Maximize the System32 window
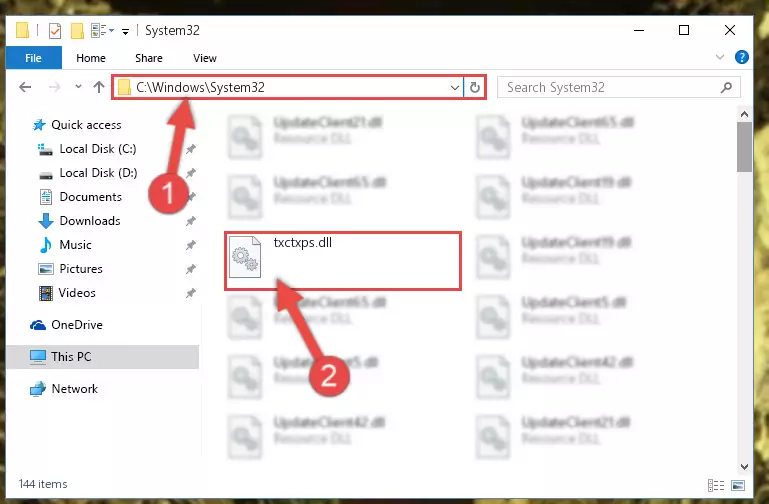 [x=684, y=30]
